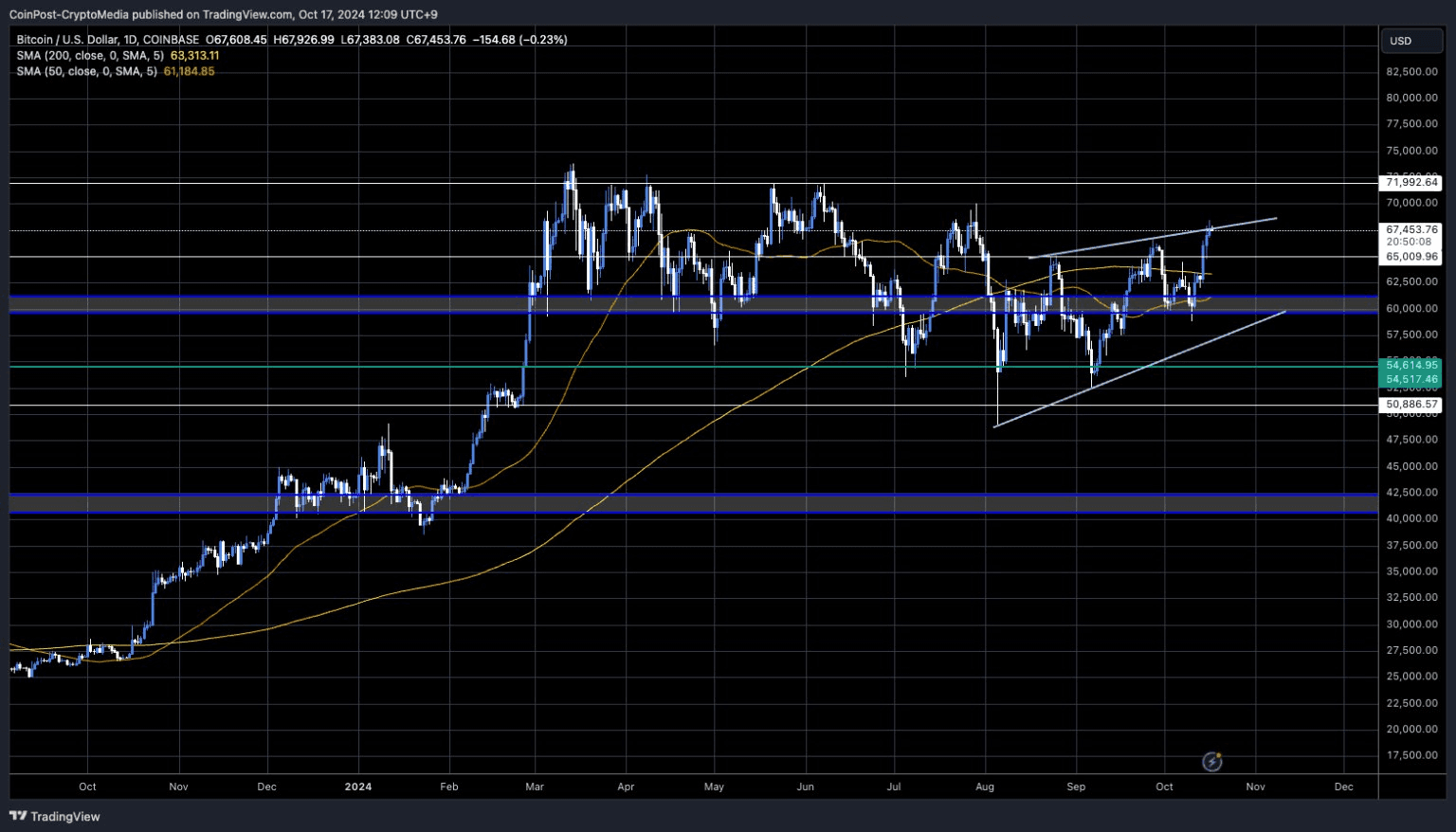The image size is (1456, 832).
Task: Click the SMA 200 value 63,313.11
Action: tap(194, 56)
